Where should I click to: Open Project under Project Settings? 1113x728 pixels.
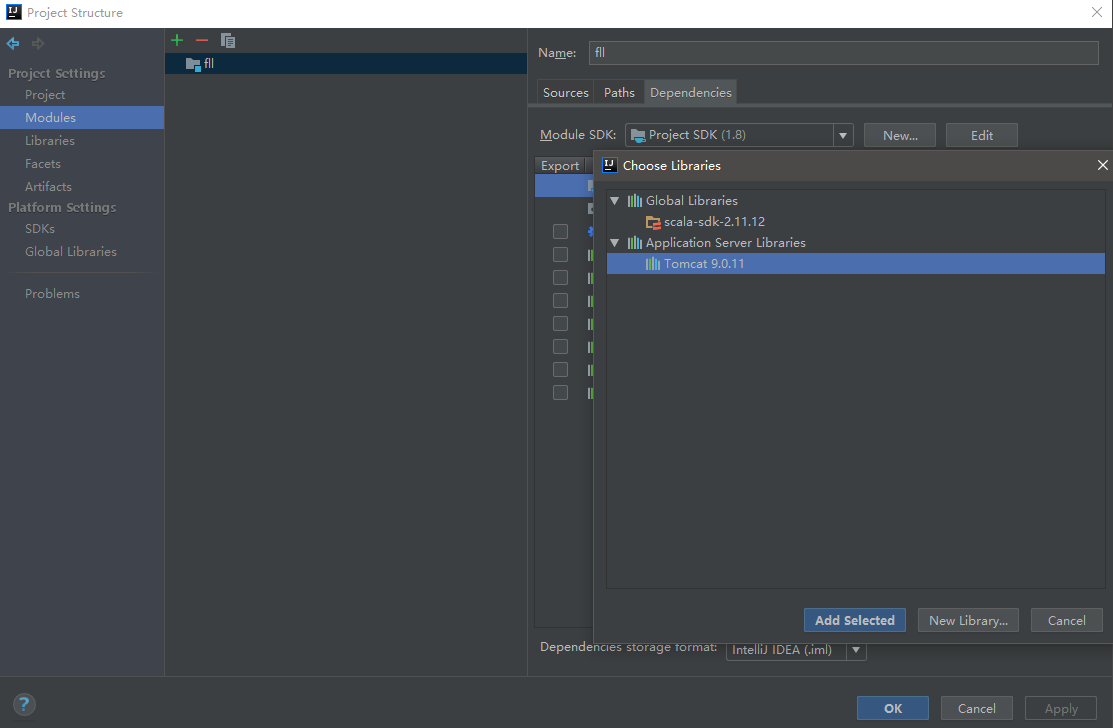tap(45, 94)
